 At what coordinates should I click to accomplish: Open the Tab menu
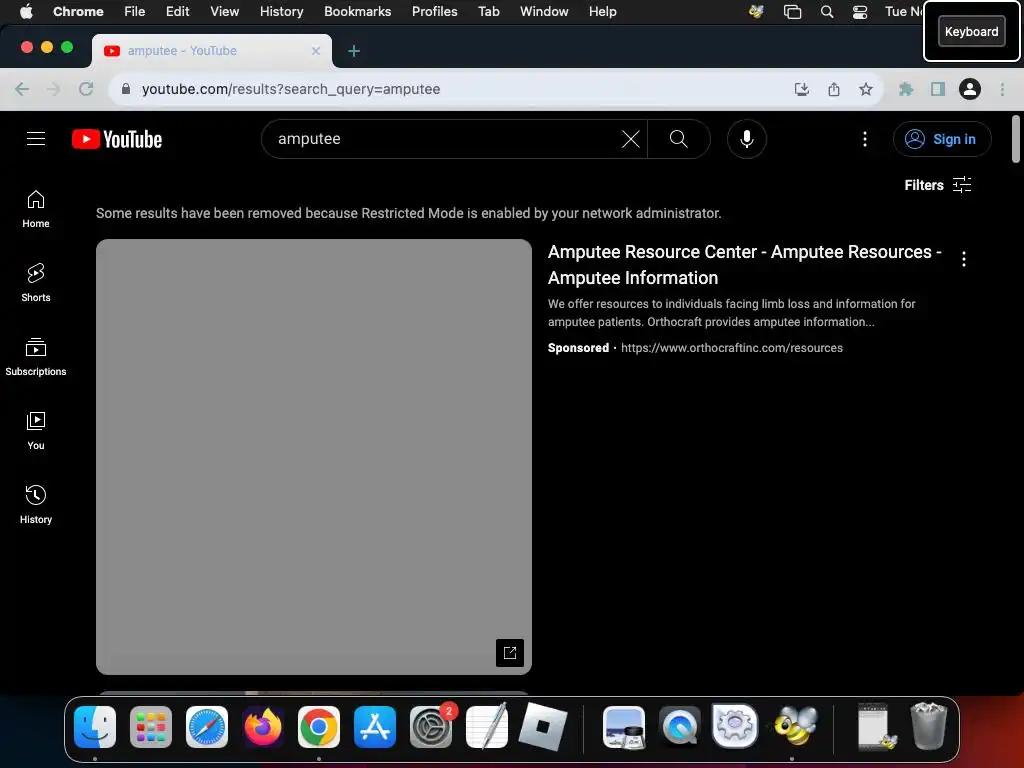[488, 12]
